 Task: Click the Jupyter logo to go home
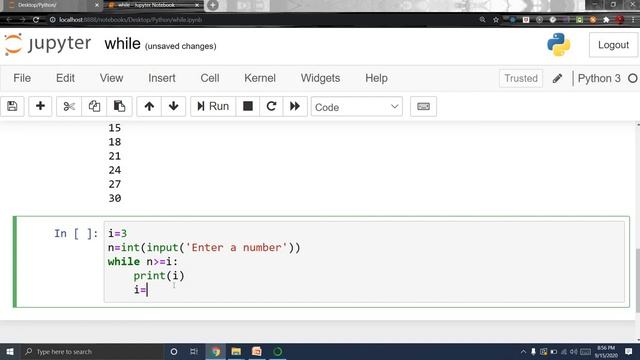click(48, 44)
